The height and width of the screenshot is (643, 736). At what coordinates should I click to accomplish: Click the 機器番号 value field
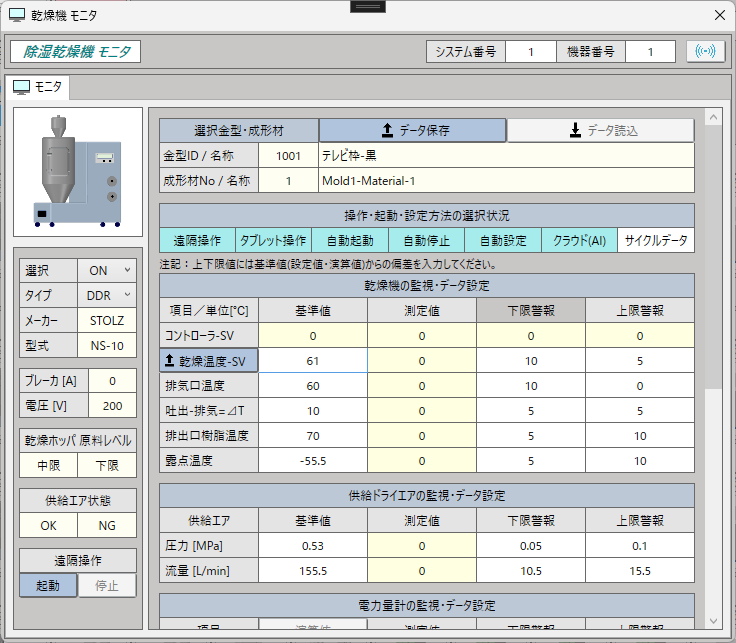coord(650,52)
